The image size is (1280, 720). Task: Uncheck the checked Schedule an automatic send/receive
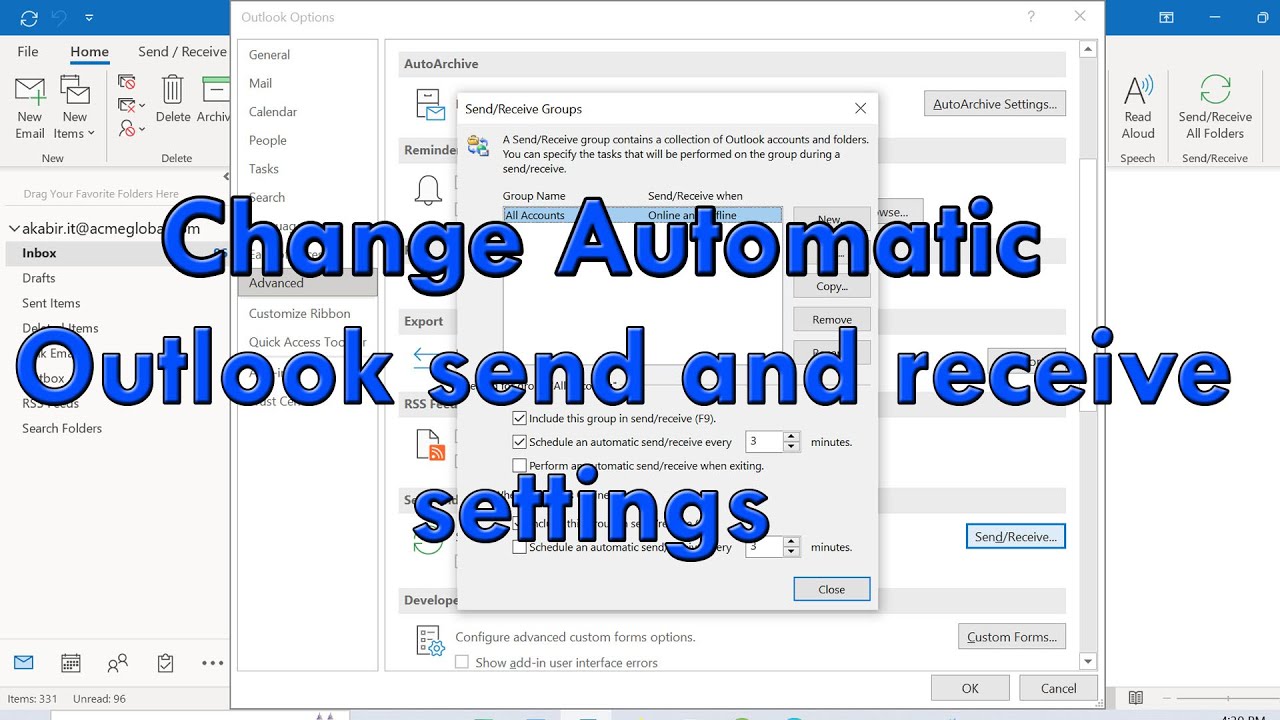[x=519, y=441]
